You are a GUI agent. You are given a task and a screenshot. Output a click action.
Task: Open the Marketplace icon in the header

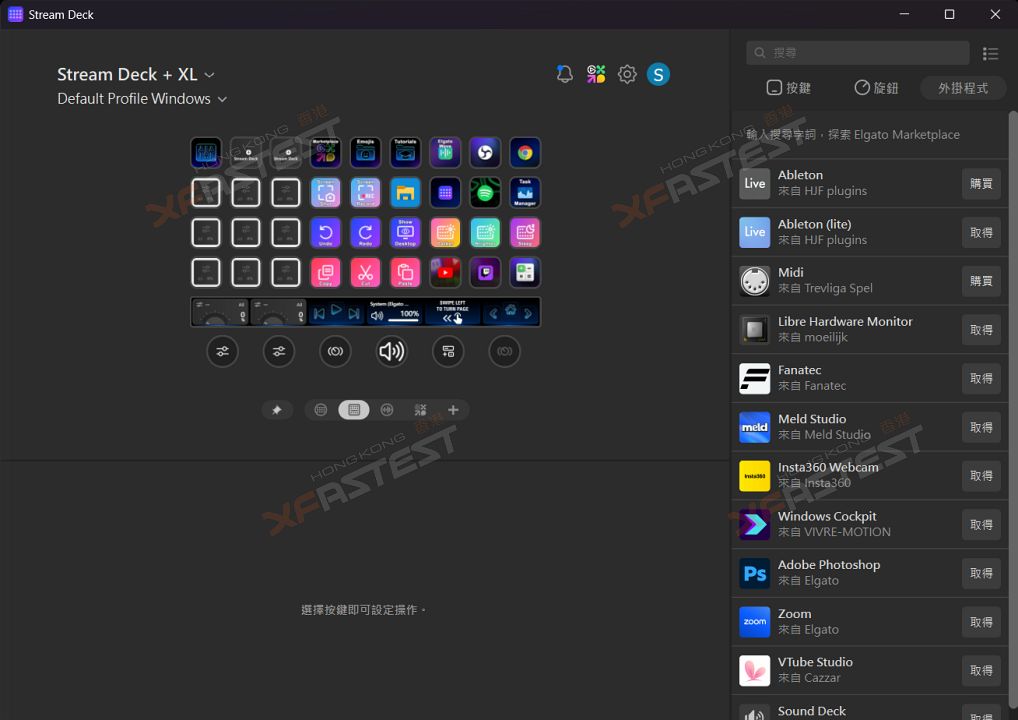[x=596, y=74]
